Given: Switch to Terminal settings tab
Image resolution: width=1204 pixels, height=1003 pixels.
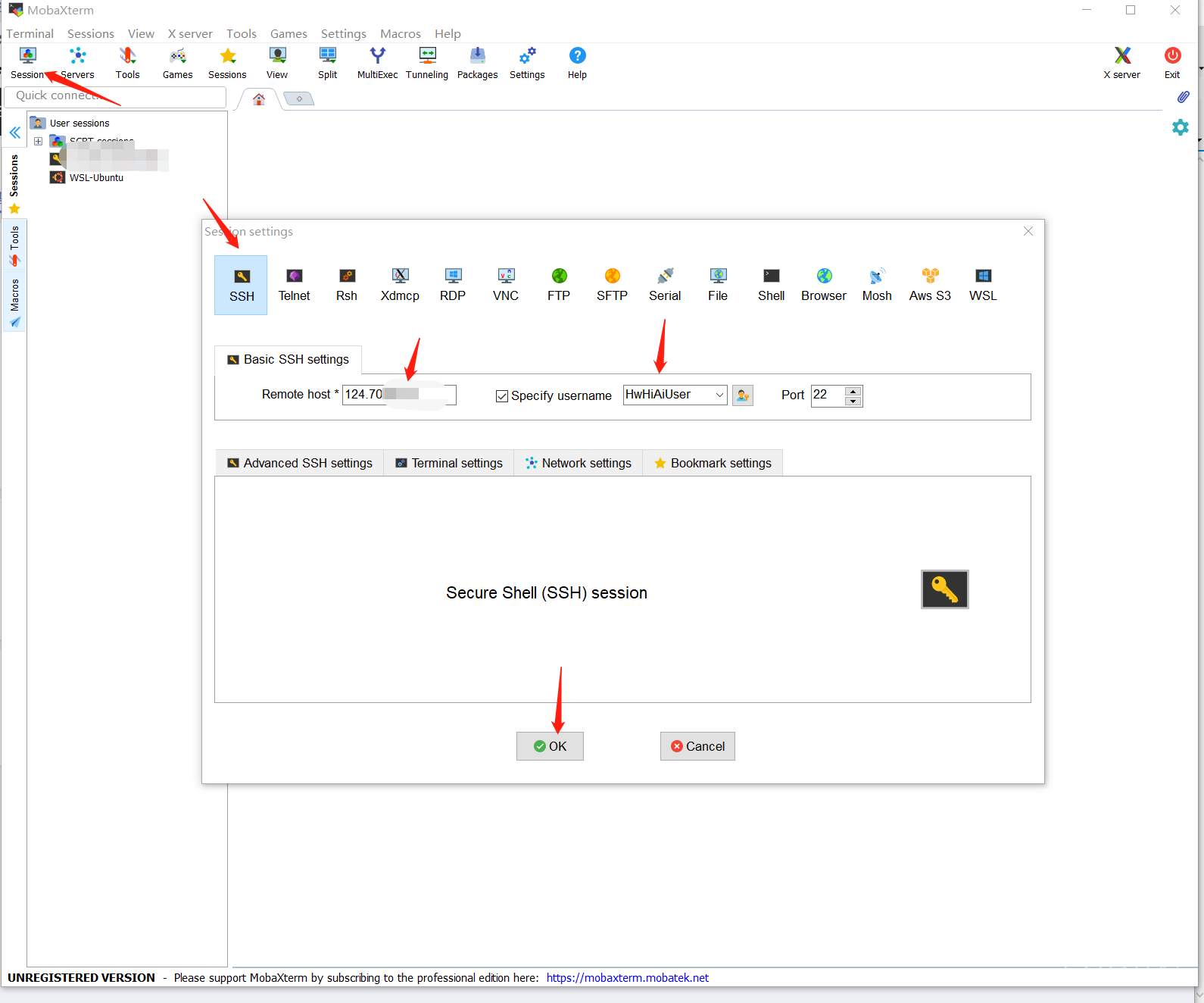Looking at the screenshot, I should (x=449, y=463).
